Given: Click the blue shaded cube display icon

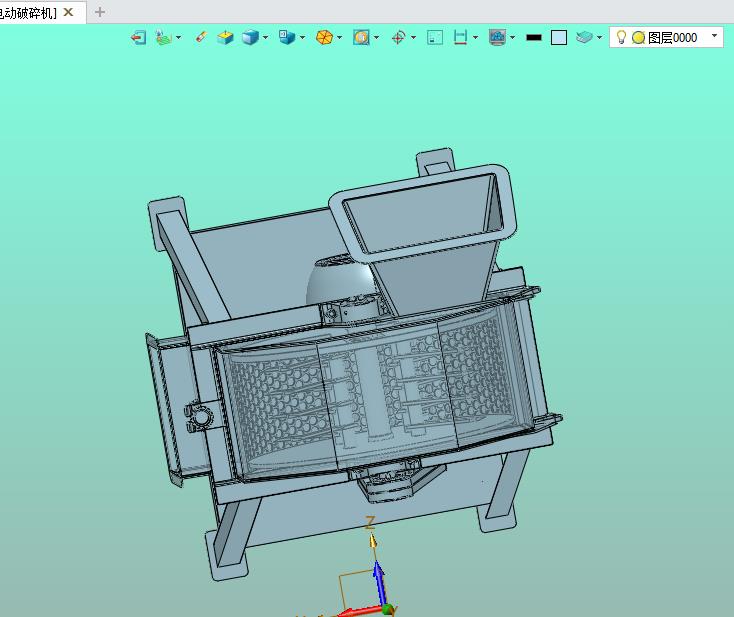Looking at the screenshot, I should point(250,37).
